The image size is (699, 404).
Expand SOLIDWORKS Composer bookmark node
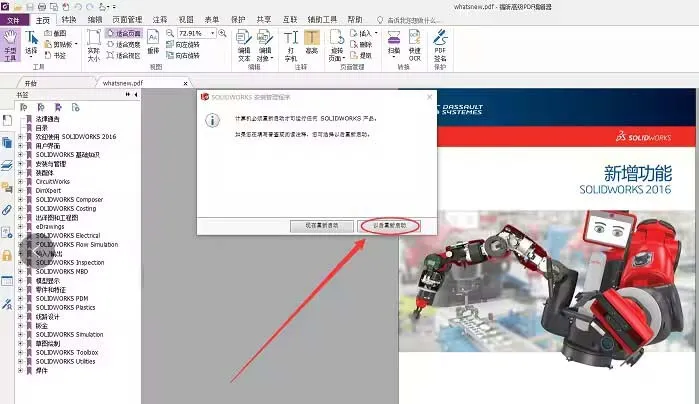(20, 199)
